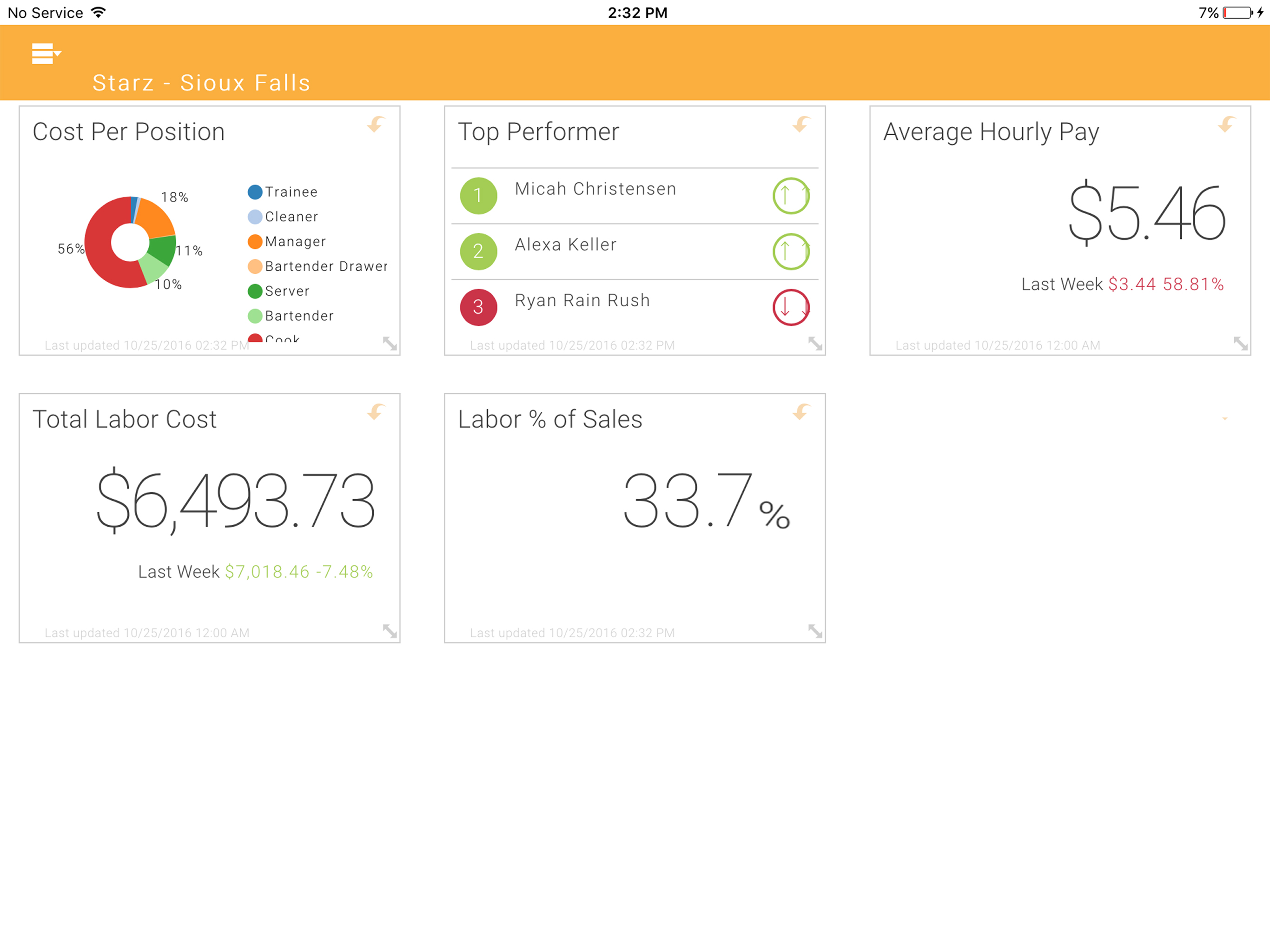Screen dimensions: 1270x952
Task: Flip the Top Performer card
Action: [x=801, y=124]
